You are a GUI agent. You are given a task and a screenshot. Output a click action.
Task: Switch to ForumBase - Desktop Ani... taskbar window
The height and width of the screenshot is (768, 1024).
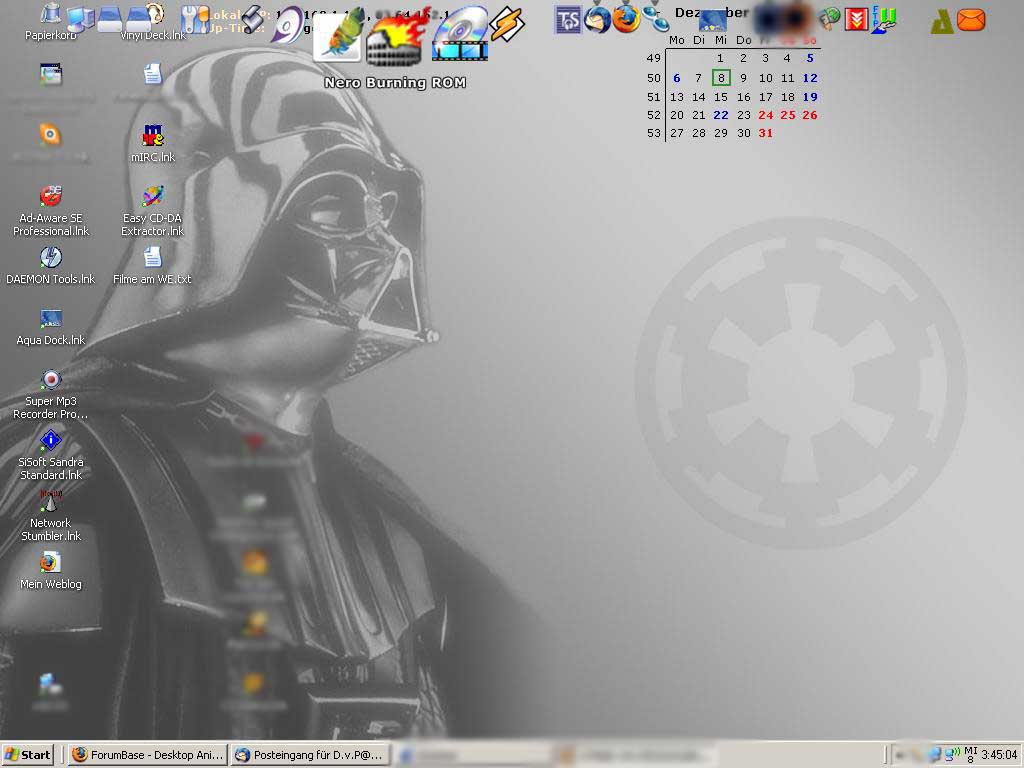click(148, 755)
